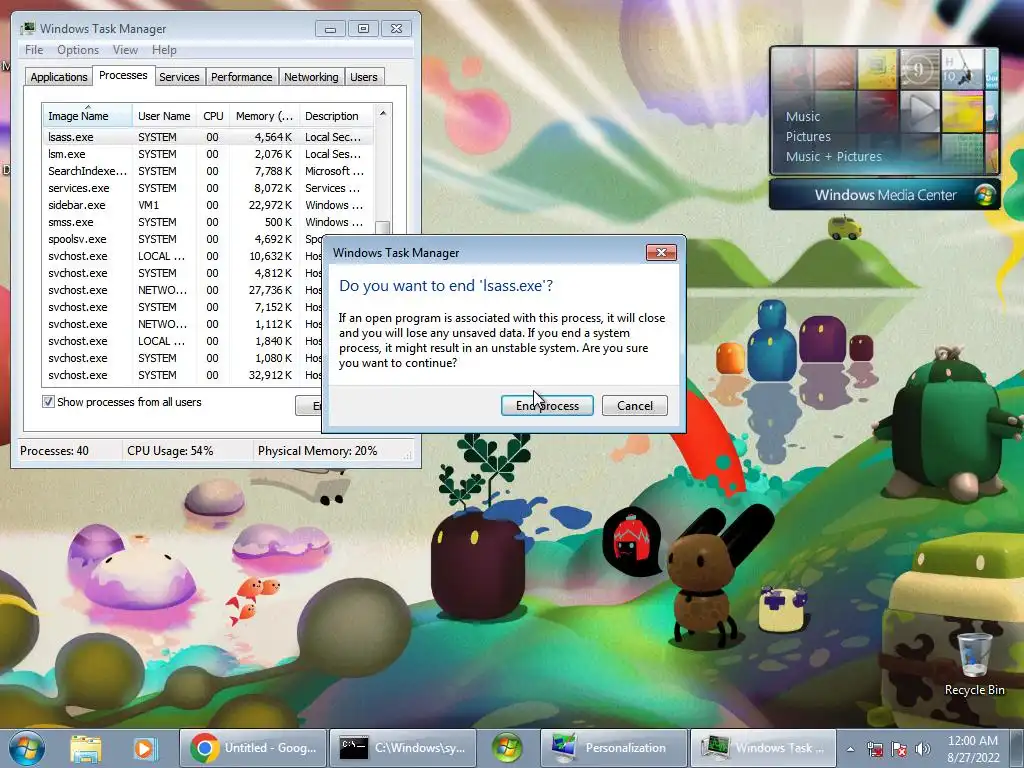The width and height of the screenshot is (1024, 768).
Task: Click the Windows Task Manager taskbar button
Action: pos(763,748)
